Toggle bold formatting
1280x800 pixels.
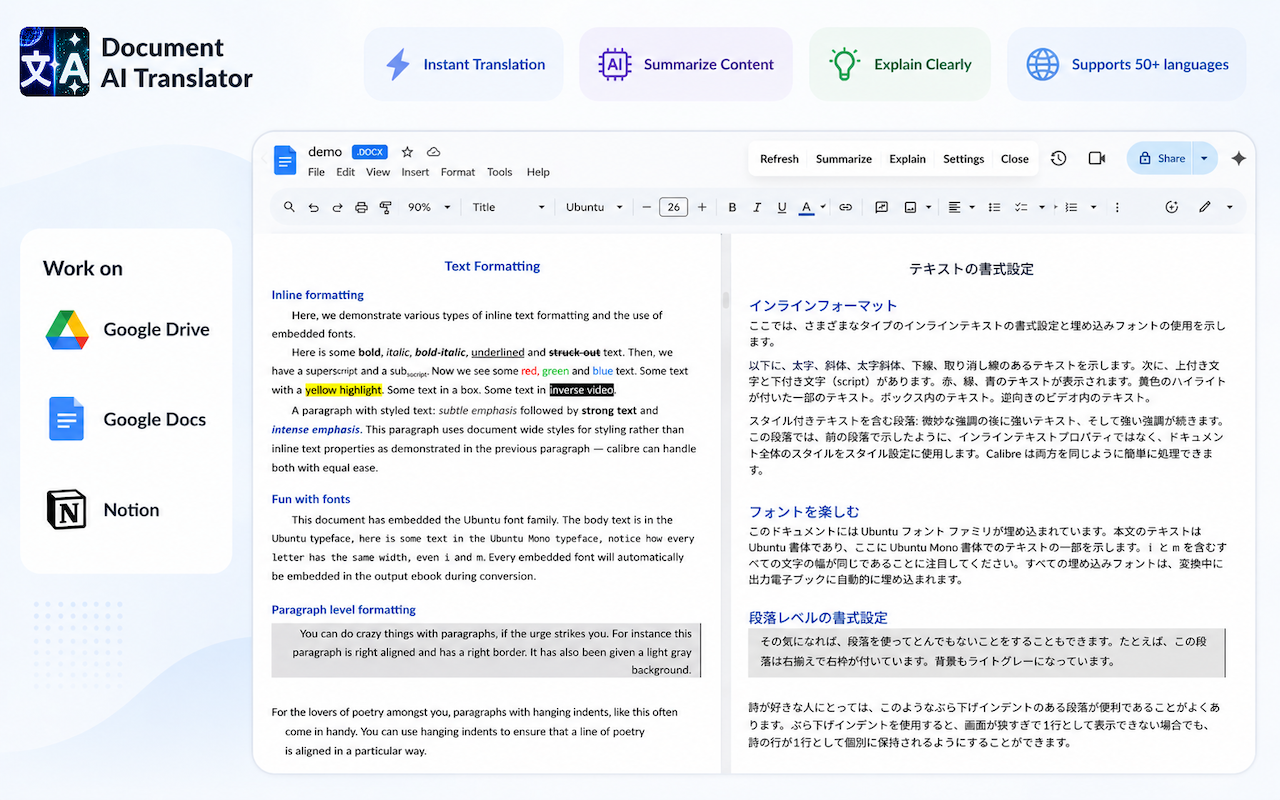pyautogui.click(x=732, y=207)
